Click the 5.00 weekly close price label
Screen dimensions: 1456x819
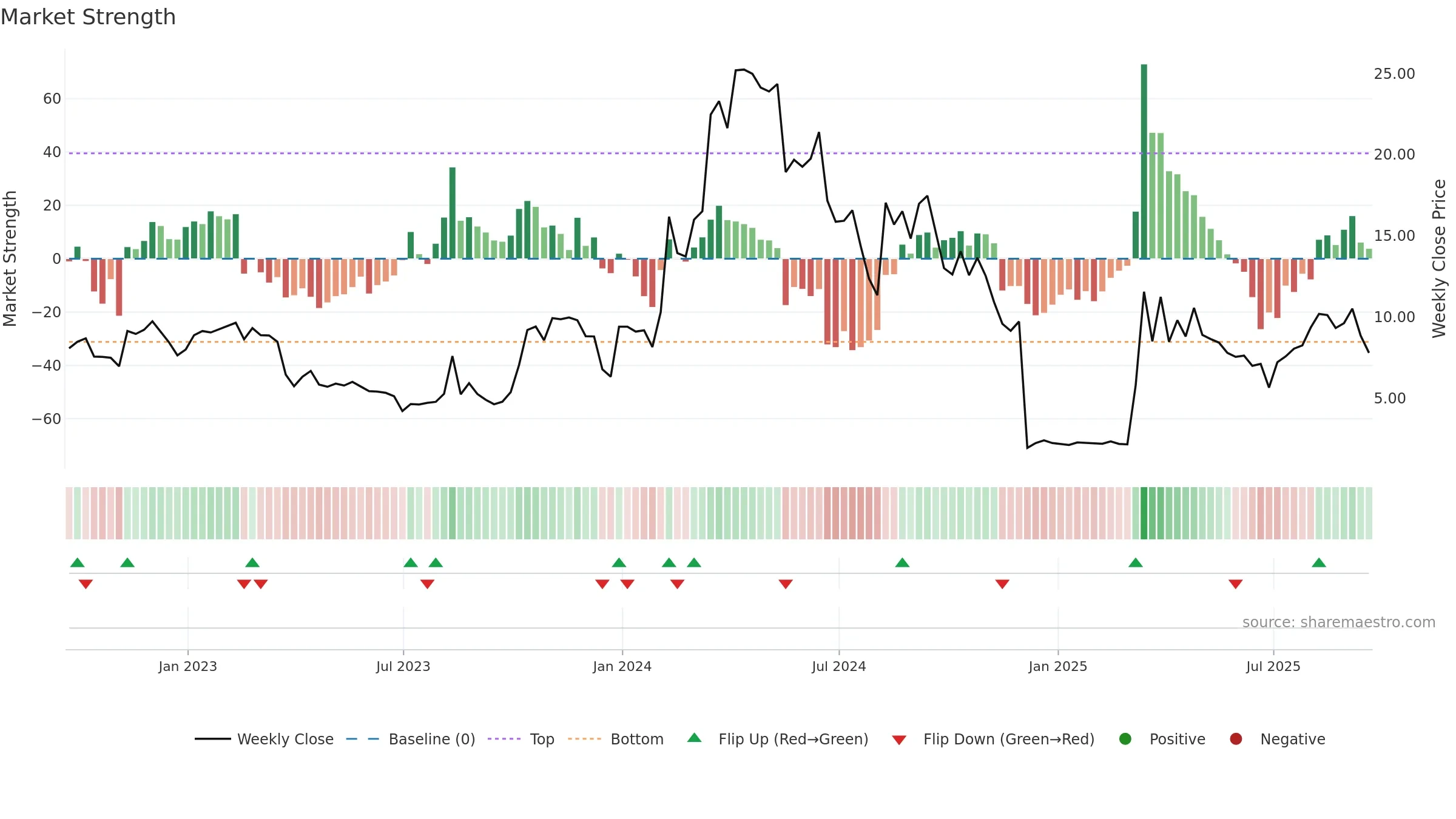pyautogui.click(x=1389, y=398)
